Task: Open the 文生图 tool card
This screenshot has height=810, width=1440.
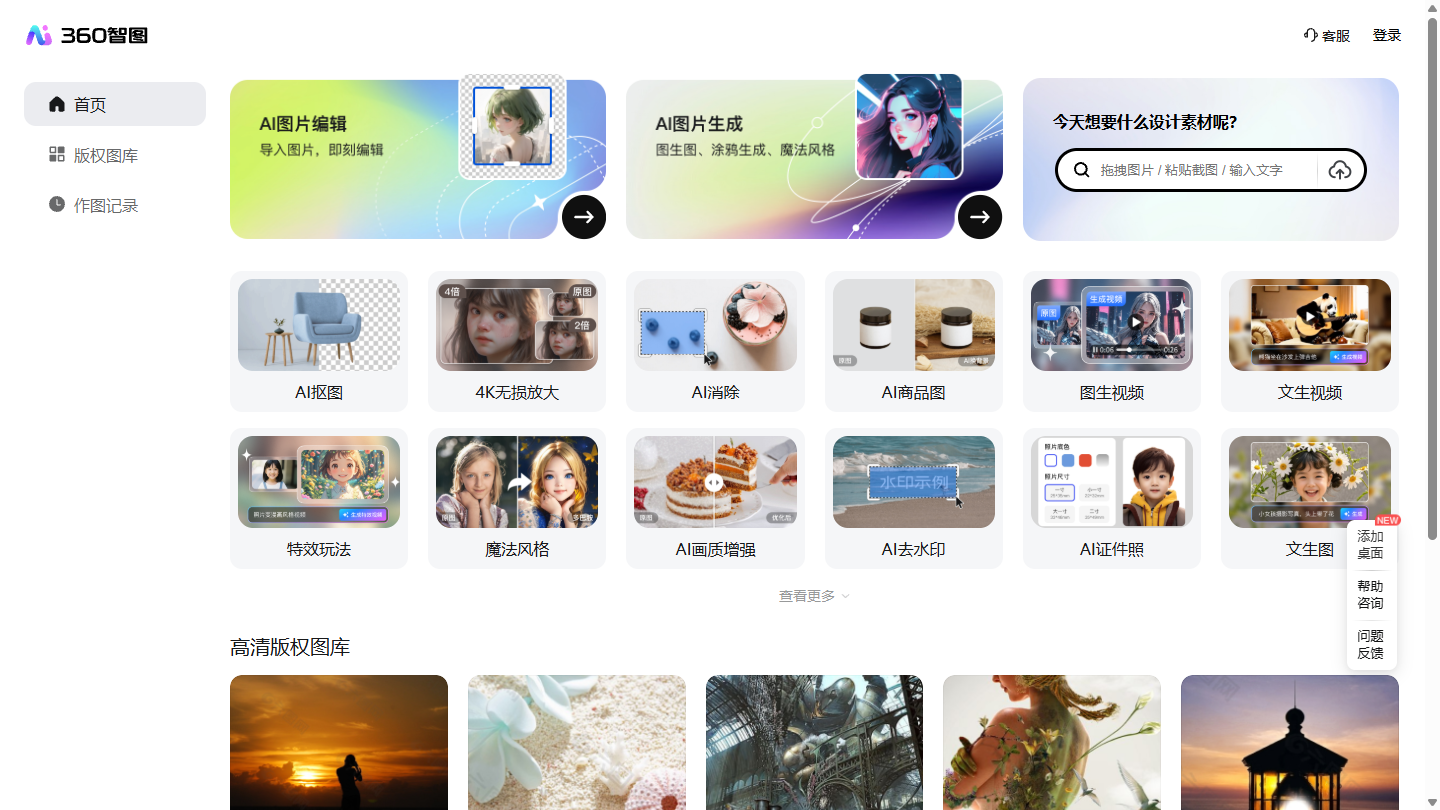Action: click(x=1310, y=498)
